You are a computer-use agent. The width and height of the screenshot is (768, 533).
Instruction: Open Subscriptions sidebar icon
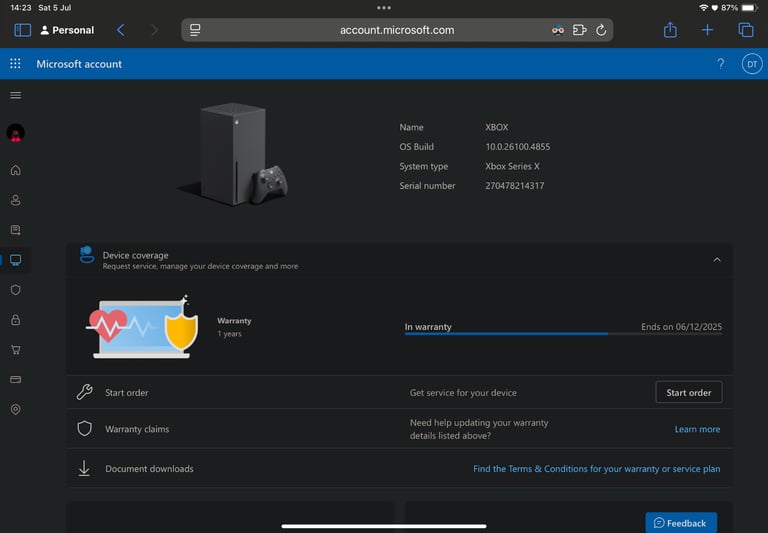coord(16,230)
